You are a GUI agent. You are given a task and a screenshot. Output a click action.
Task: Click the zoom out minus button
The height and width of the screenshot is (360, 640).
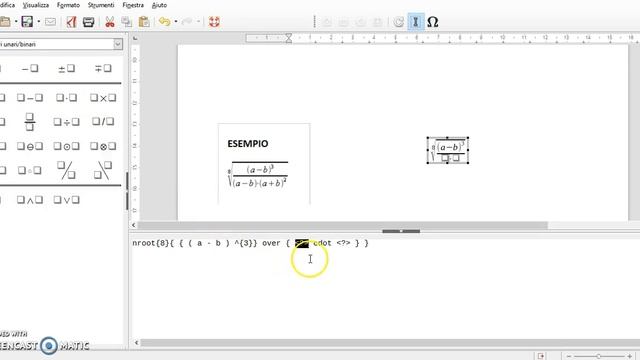pos(569,356)
